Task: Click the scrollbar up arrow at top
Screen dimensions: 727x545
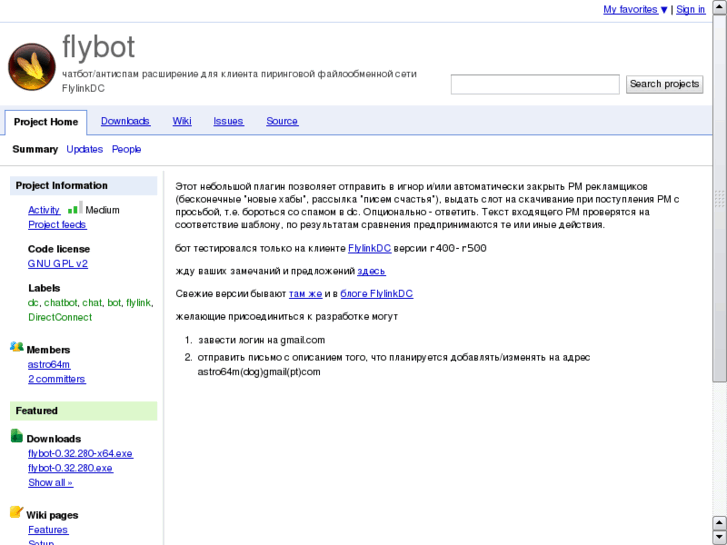Action: (719, 8)
